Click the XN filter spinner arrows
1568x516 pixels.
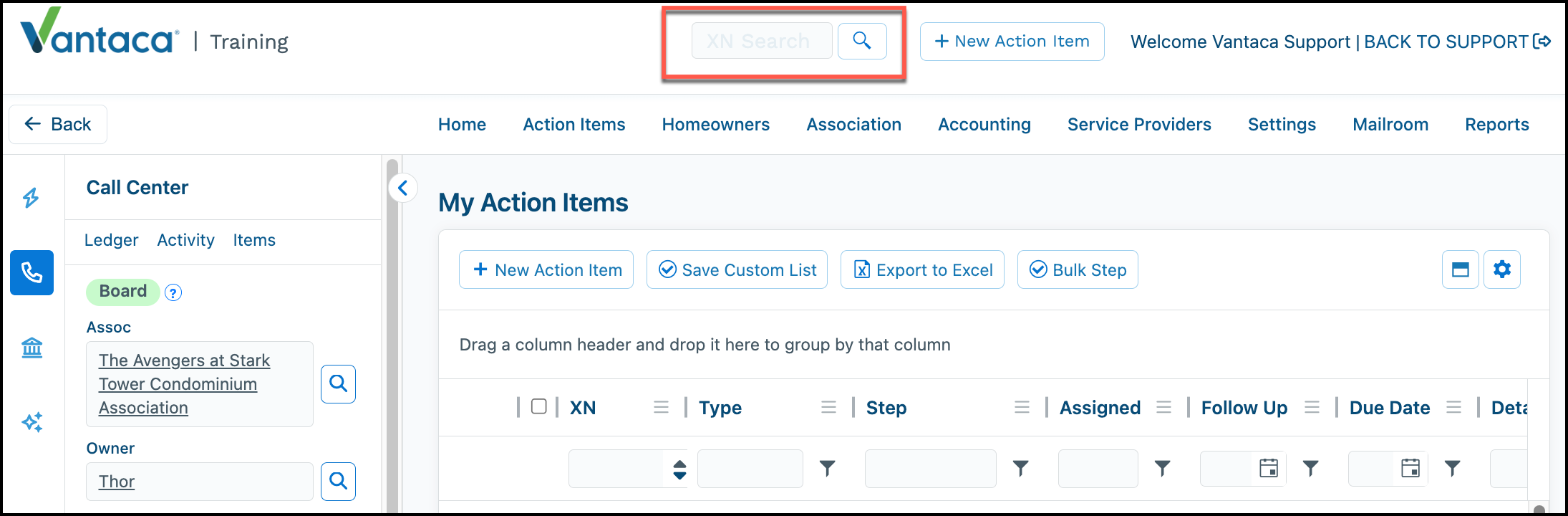pyautogui.click(x=679, y=469)
